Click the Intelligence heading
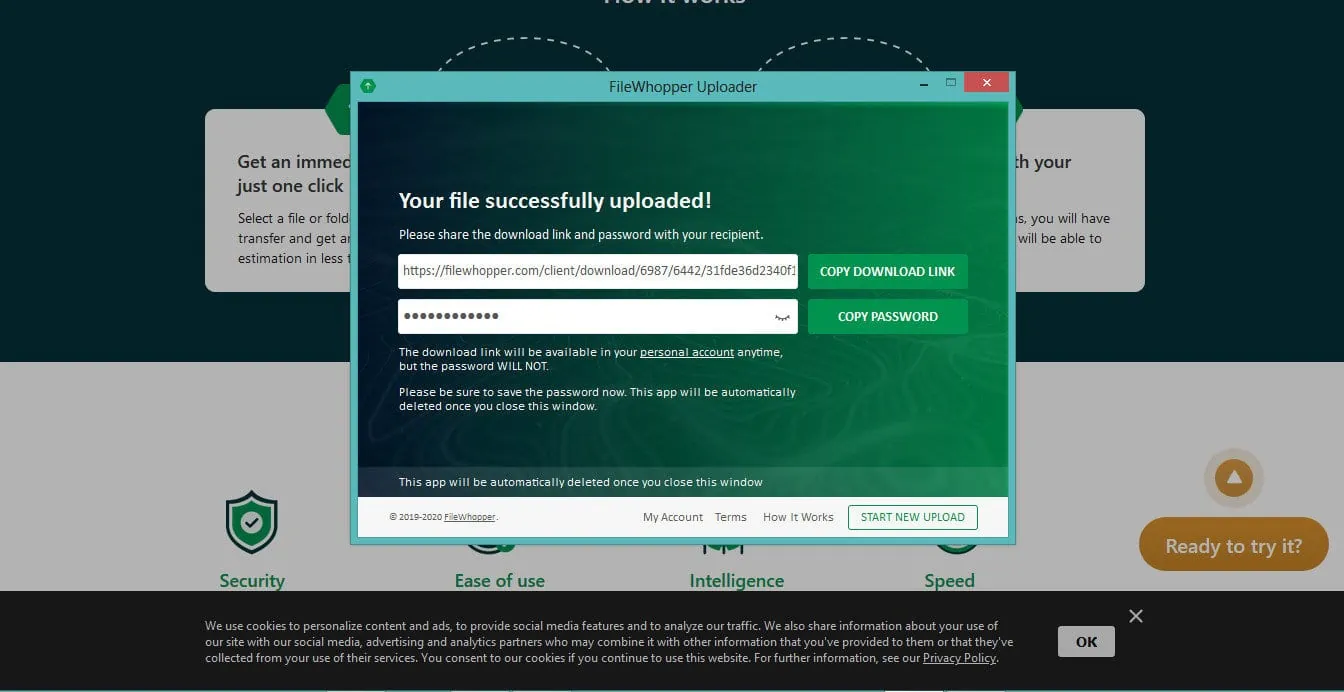The width and height of the screenshot is (1344, 692). (x=737, y=581)
